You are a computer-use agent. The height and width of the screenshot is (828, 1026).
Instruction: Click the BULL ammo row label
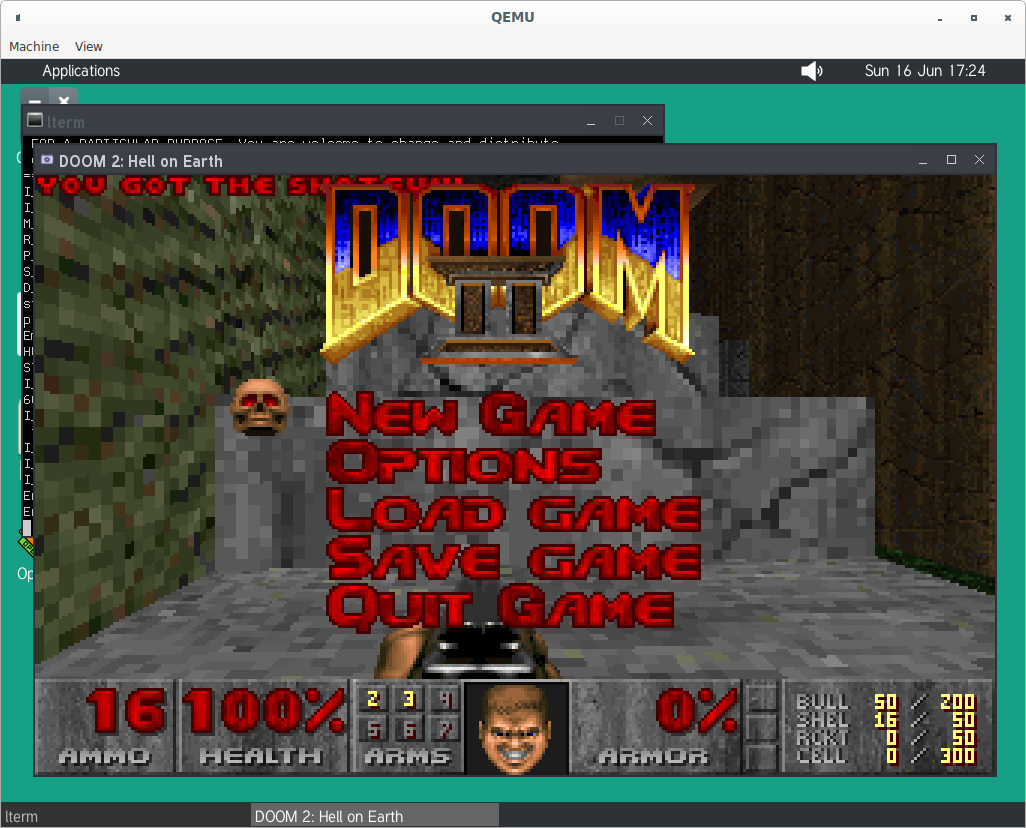[x=822, y=702]
